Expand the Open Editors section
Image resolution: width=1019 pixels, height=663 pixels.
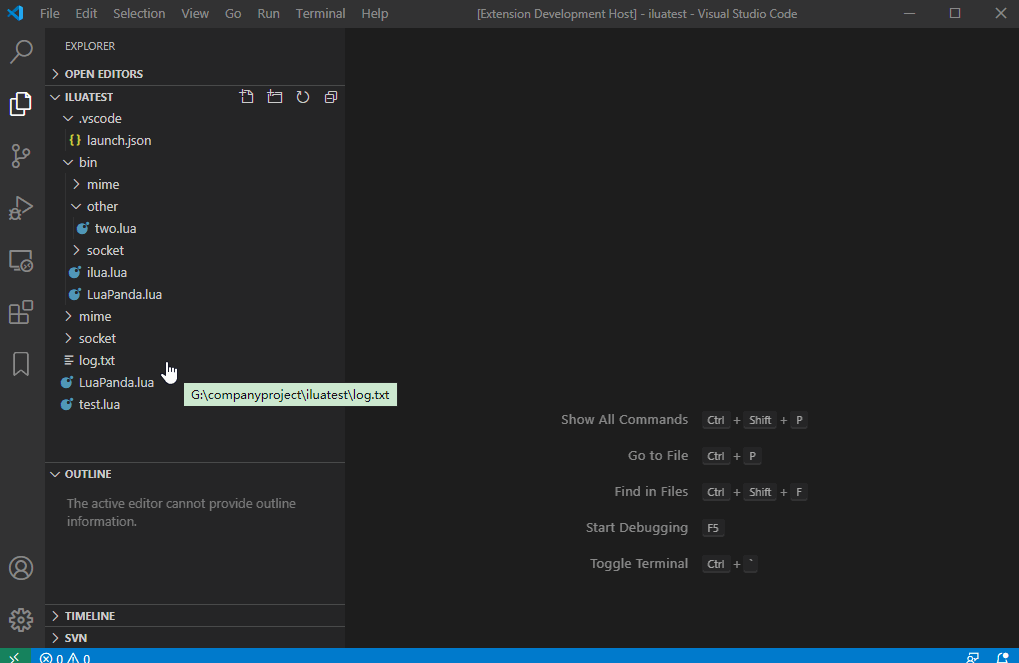(x=195, y=74)
